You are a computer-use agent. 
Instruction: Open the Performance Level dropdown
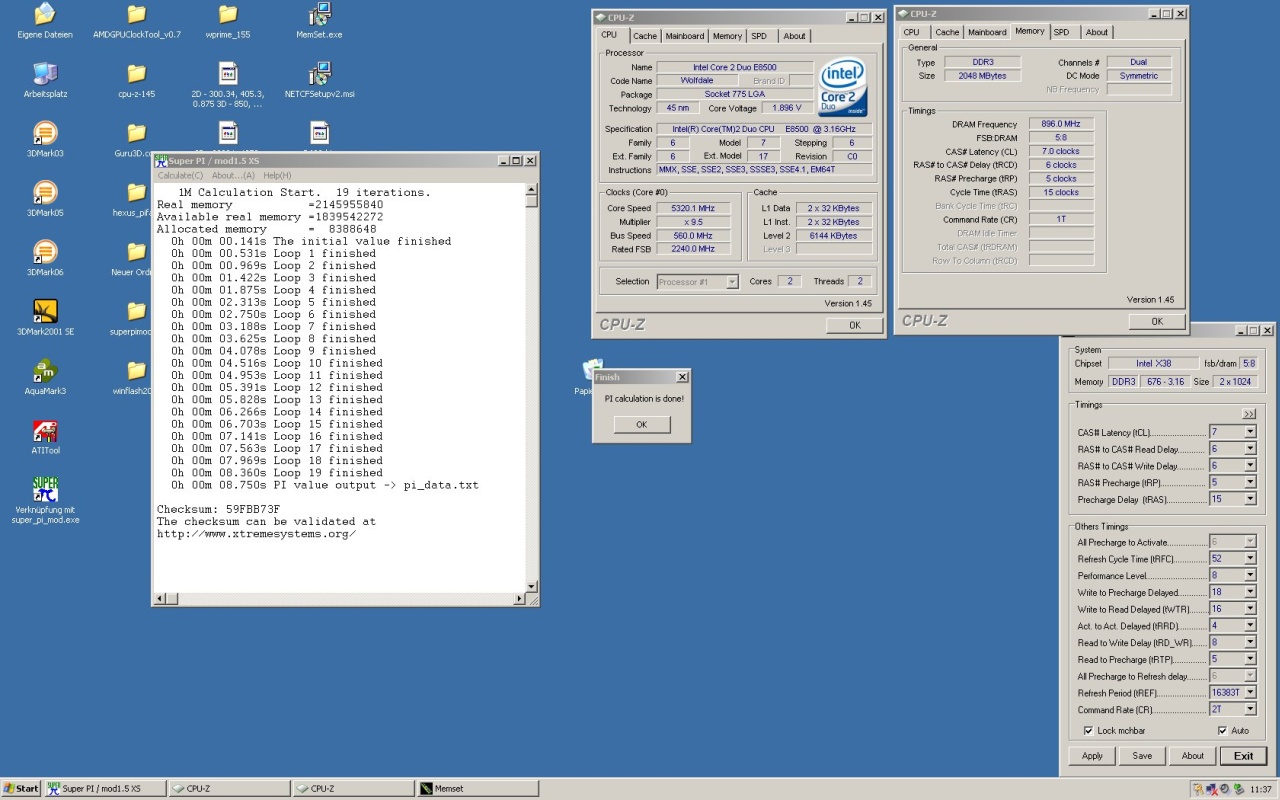pyautogui.click(x=1249, y=575)
